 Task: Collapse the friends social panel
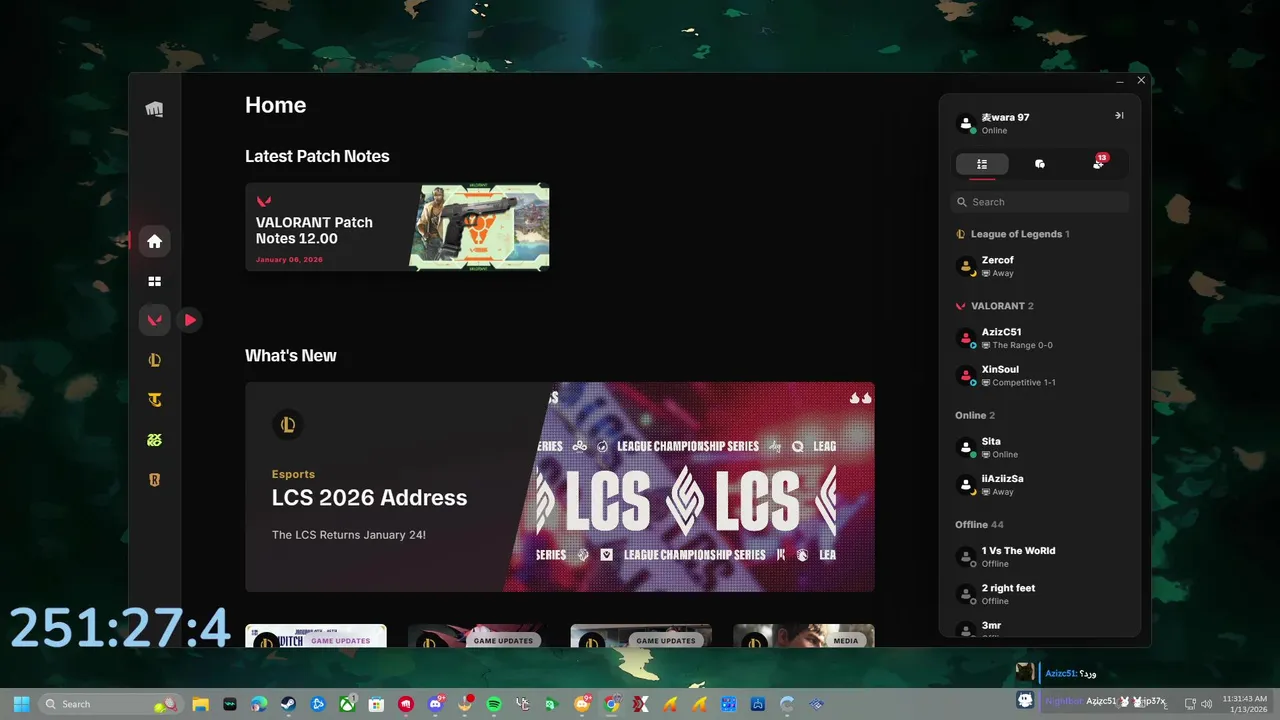point(1119,115)
